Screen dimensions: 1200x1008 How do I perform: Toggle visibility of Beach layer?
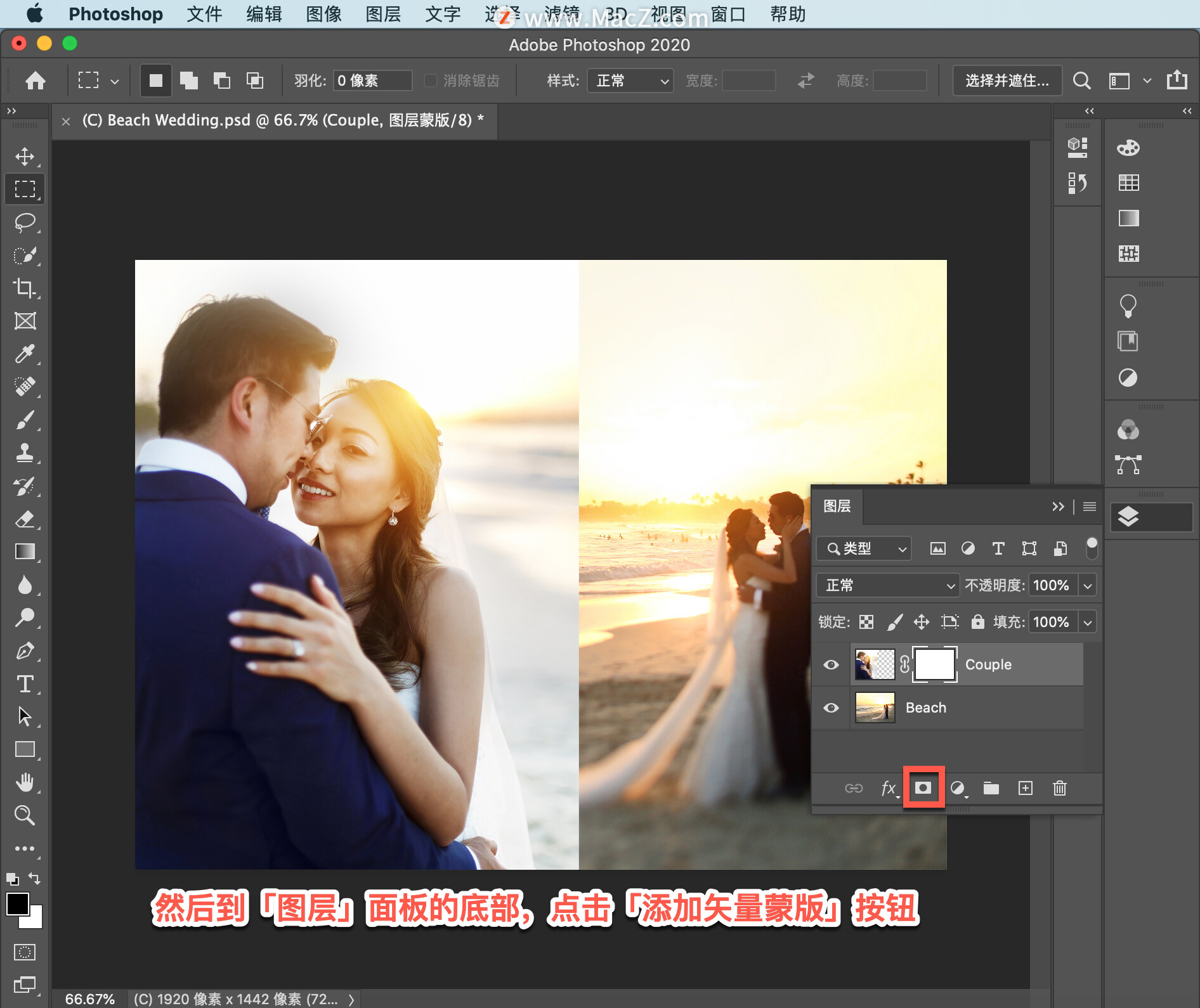[831, 708]
